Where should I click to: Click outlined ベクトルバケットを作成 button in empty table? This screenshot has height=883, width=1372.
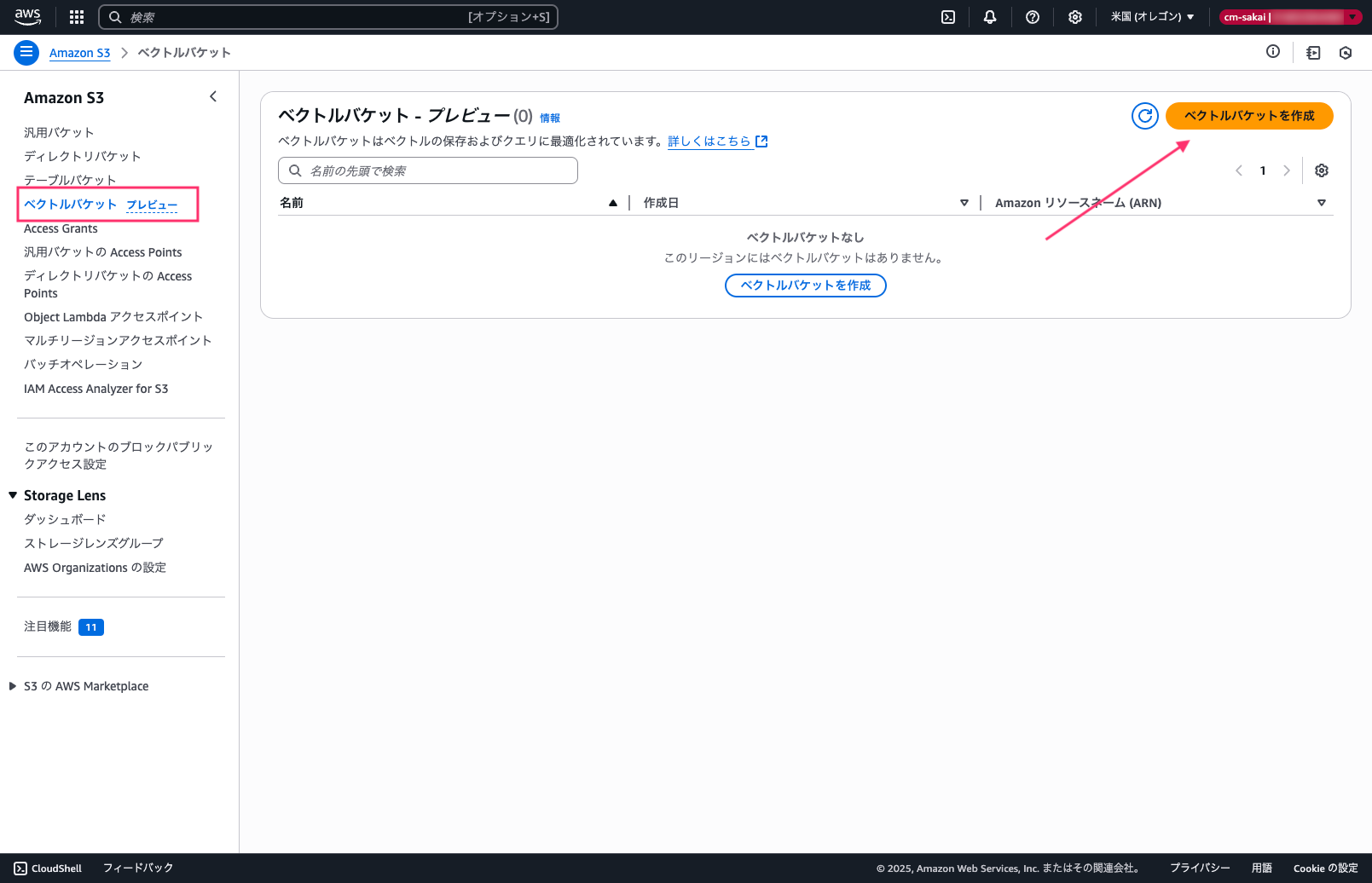pos(806,285)
